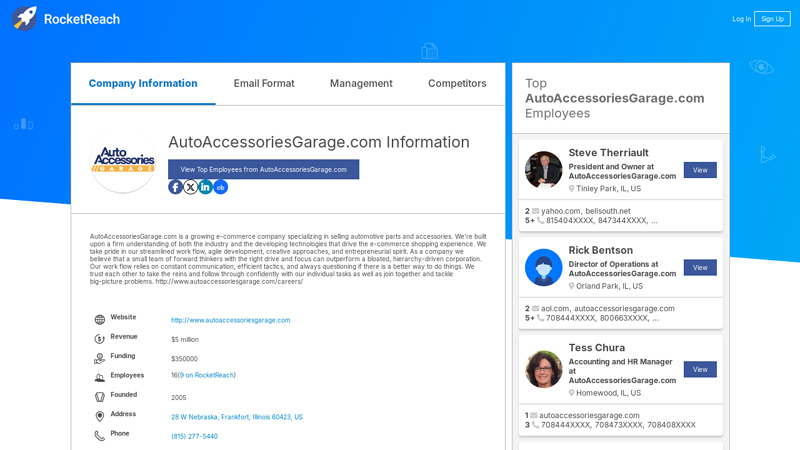Viewport: 800px width, 450px height.
Task: Click the Steve Therriault name heading
Action: click(x=608, y=153)
